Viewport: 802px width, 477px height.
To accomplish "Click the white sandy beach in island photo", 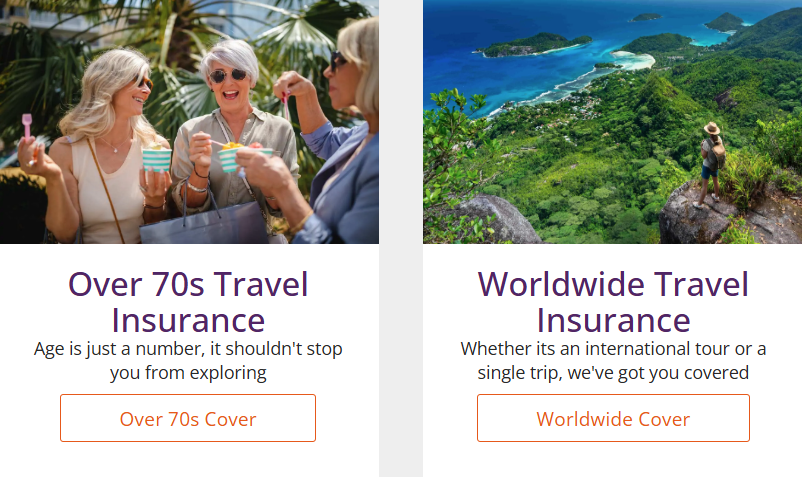I will pyautogui.click(x=636, y=59).
